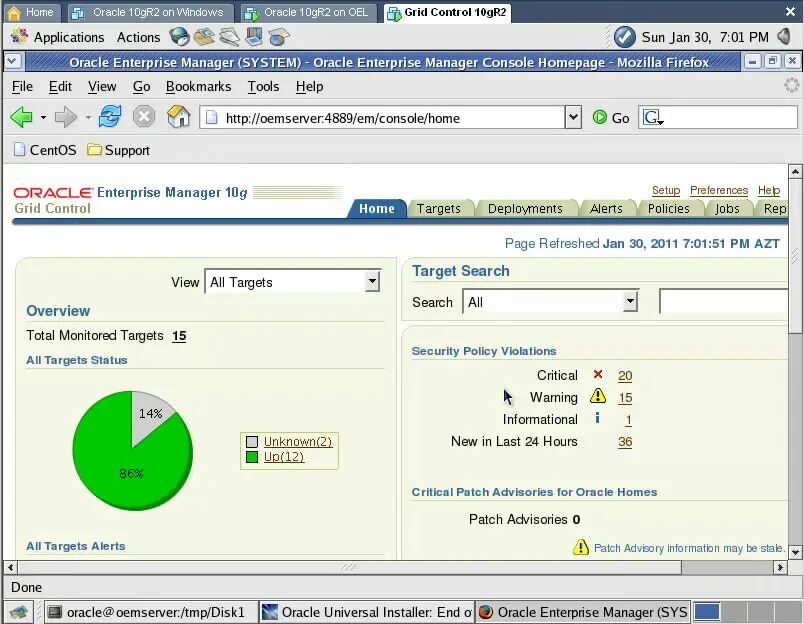Click the update notifier checkmark icon

coord(625,37)
